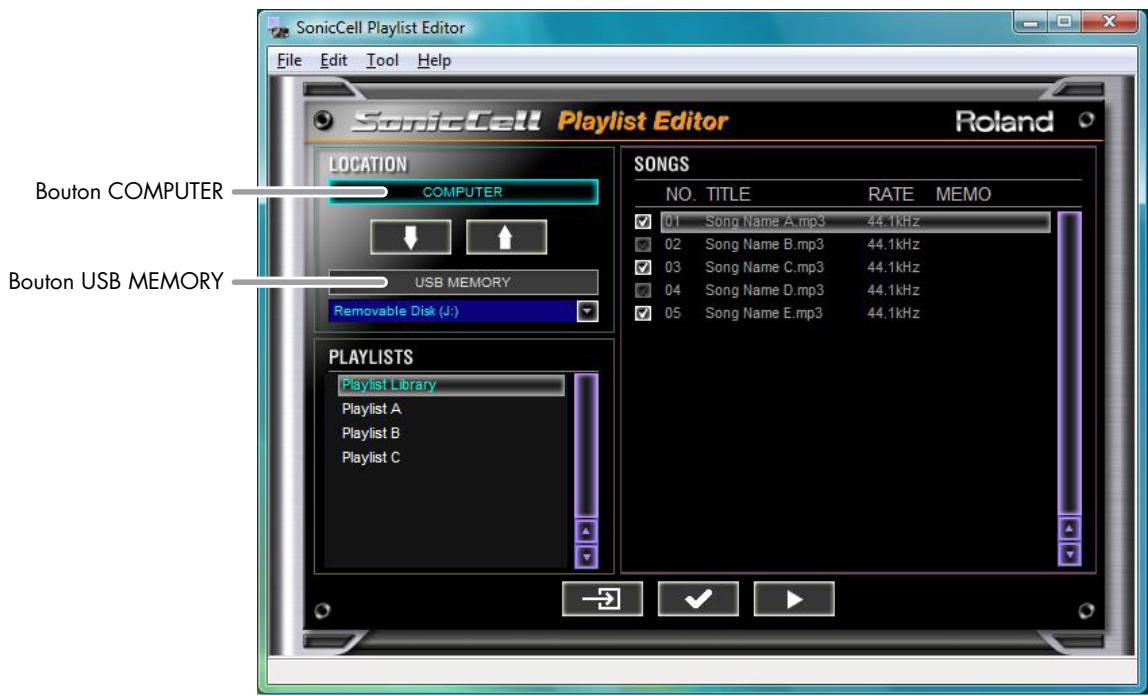
Task: Click songs list scrollbar down arrow
Action: 1070,554
